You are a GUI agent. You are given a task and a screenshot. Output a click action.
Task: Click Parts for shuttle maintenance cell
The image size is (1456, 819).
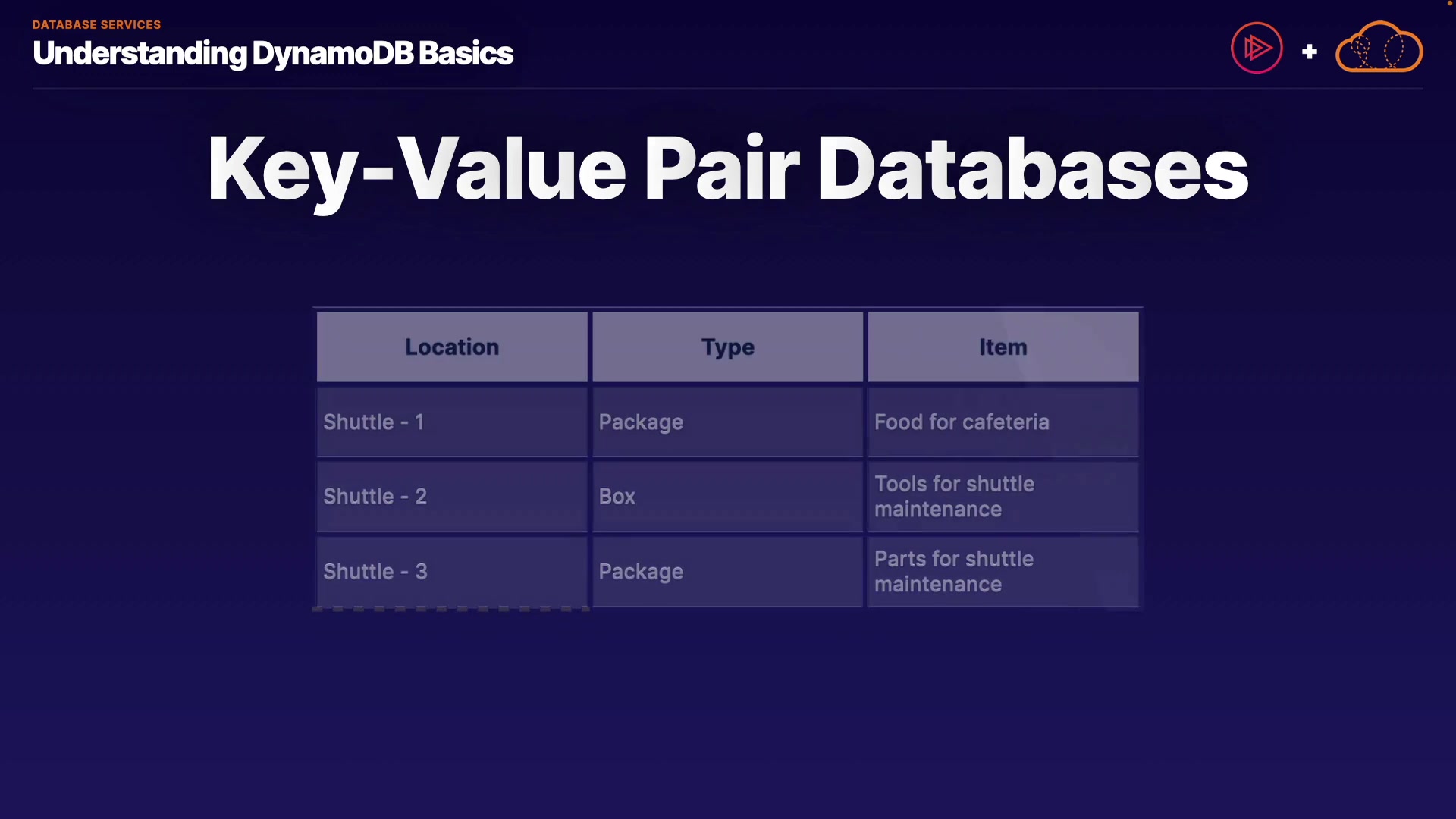[x=1003, y=571]
